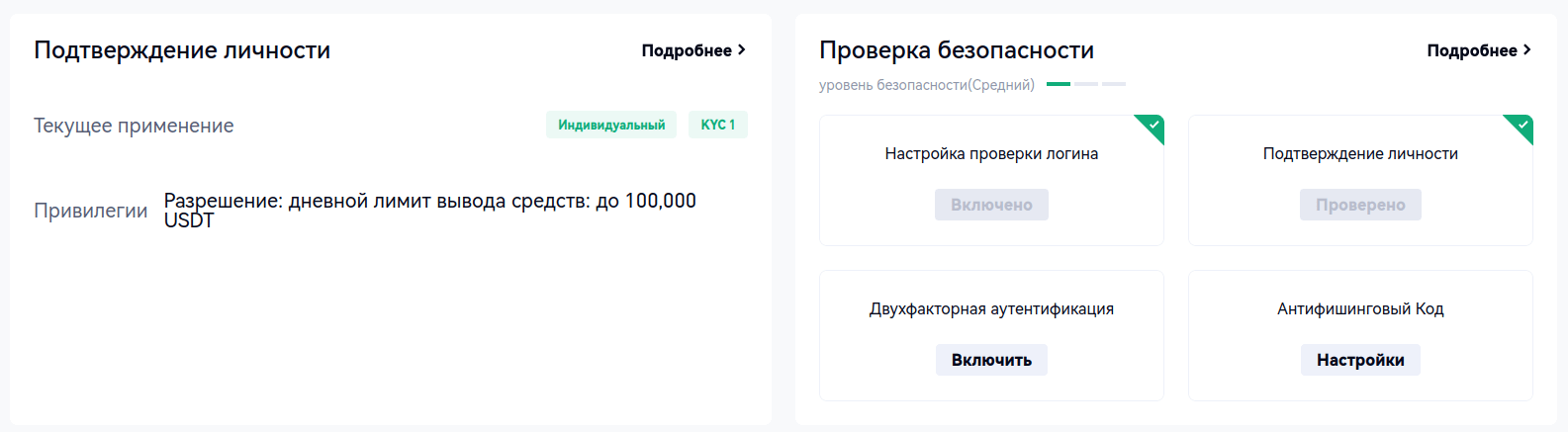Open "Подробнее" in the Подтверждение личности panel
The height and width of the screenshot is (432, 1568).
click(687, 50)
